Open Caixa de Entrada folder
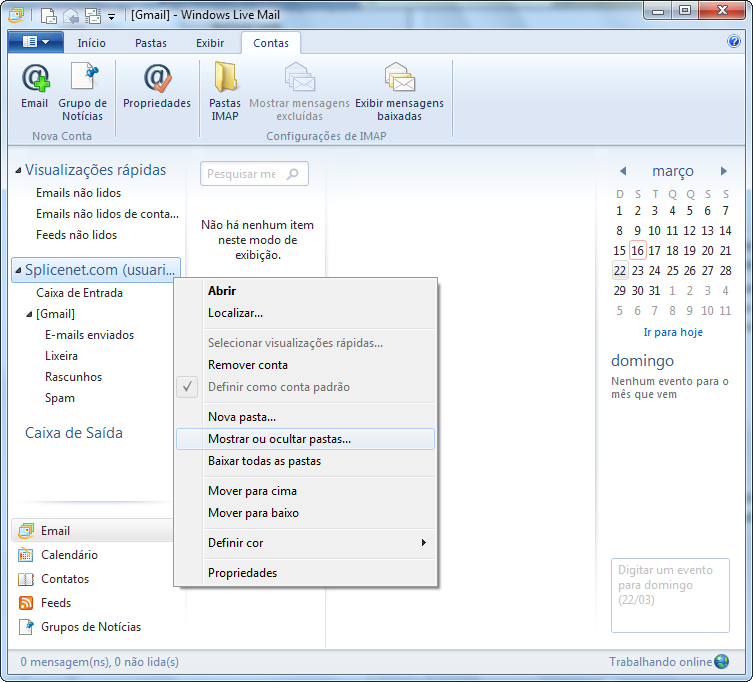This screenshot has height=682, width=753. 79,293
